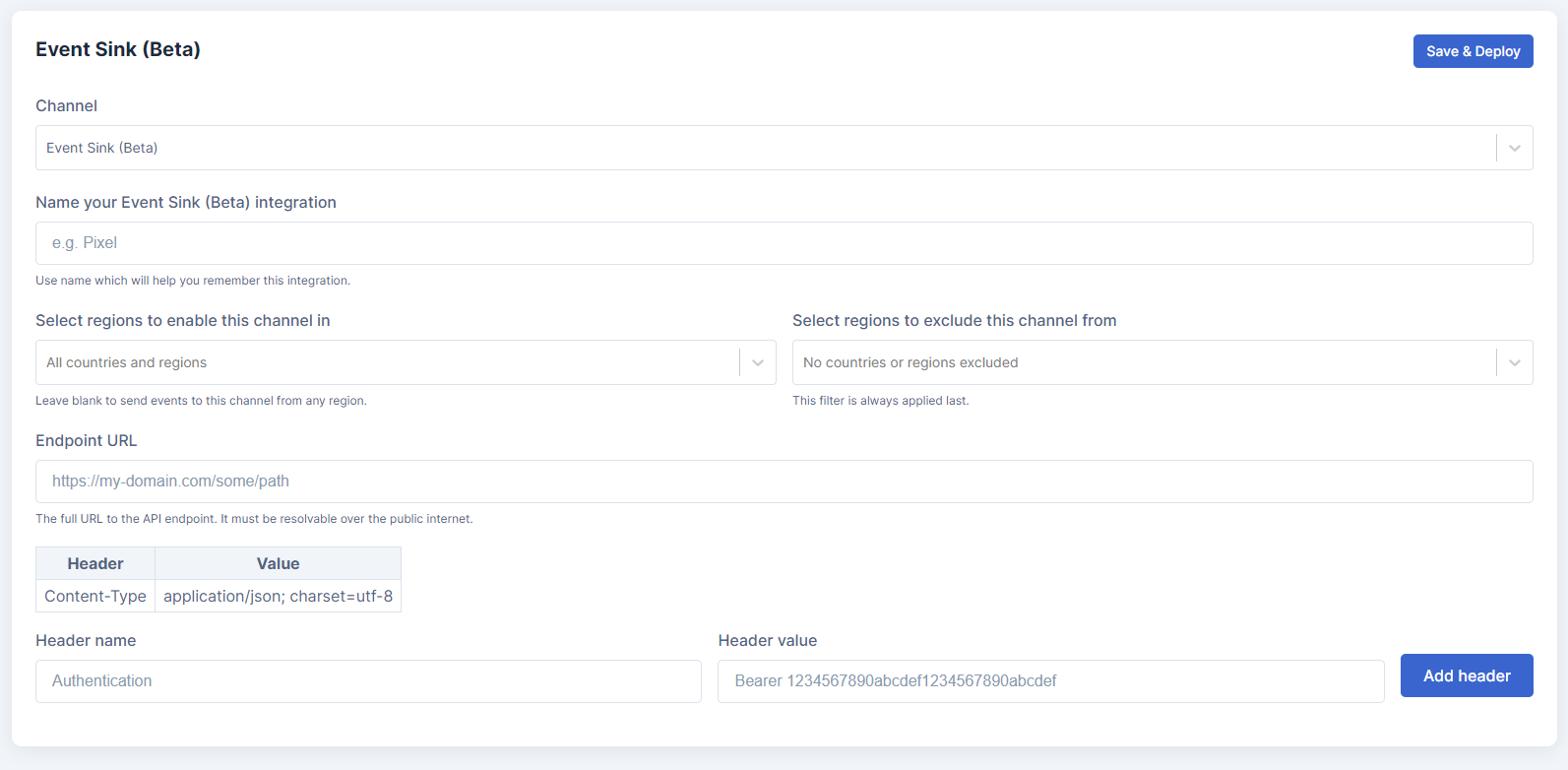Viewport: 1568px width, 770px height.
Task: Click the application/json; charset=utf-8 cell
Action: [278, 596]
